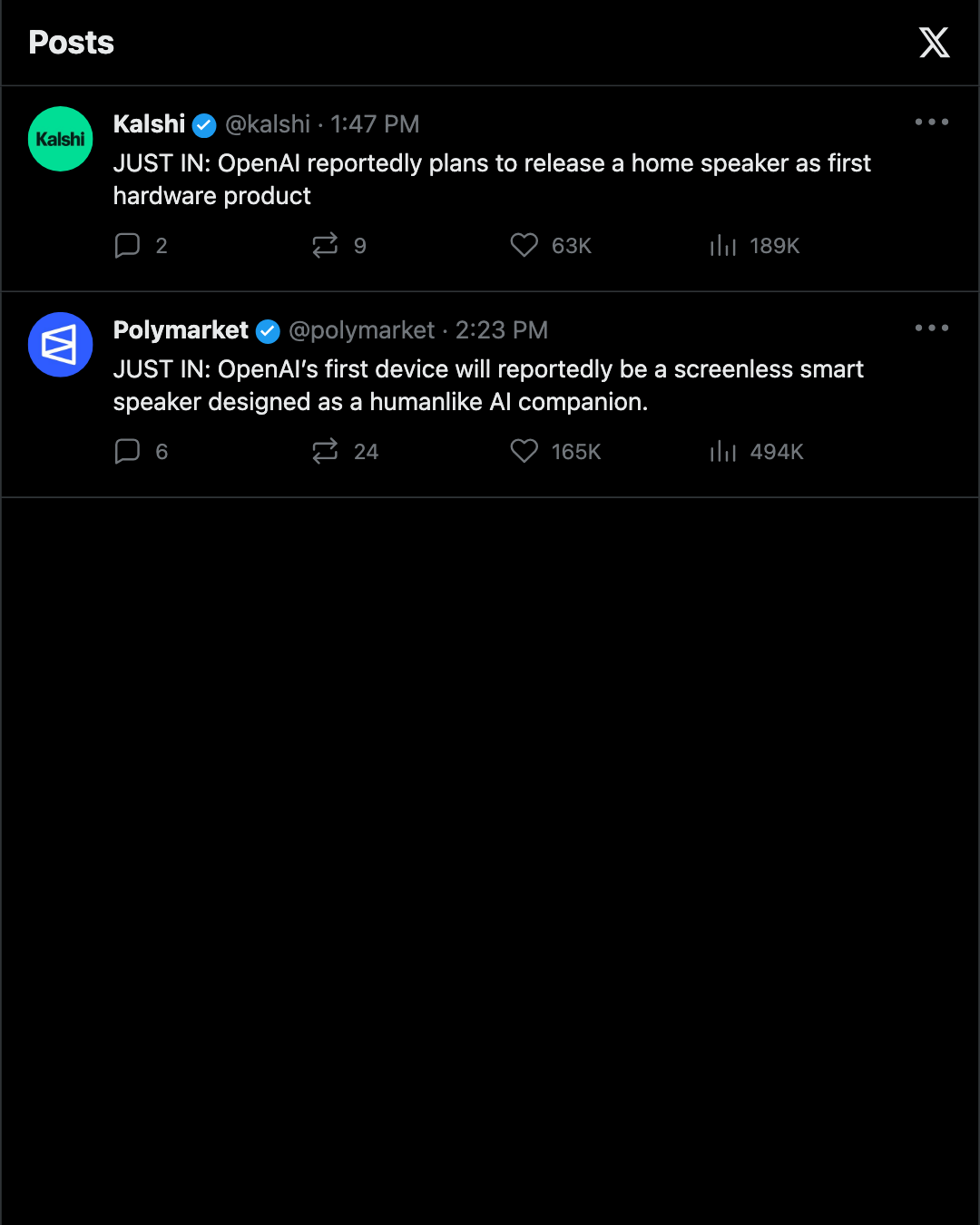
Task: Reply to the Kalshi post
Action: tap(141, 246)
